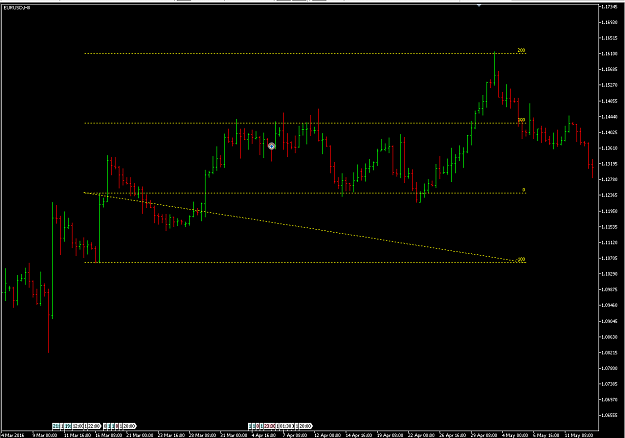Click the 1.14440 price scale label

click(x=609, y=117)
